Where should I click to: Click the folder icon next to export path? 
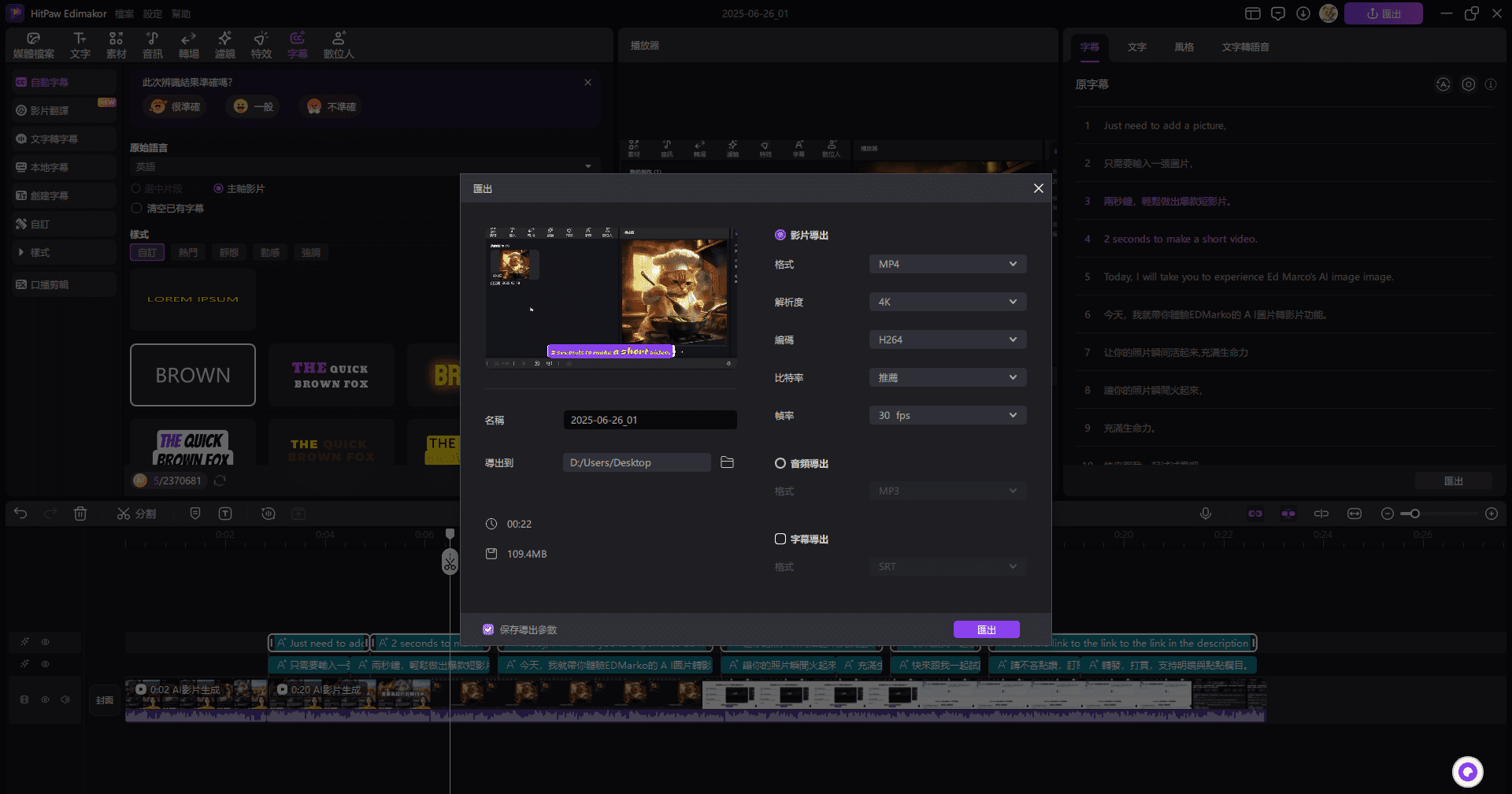point(727,462)
